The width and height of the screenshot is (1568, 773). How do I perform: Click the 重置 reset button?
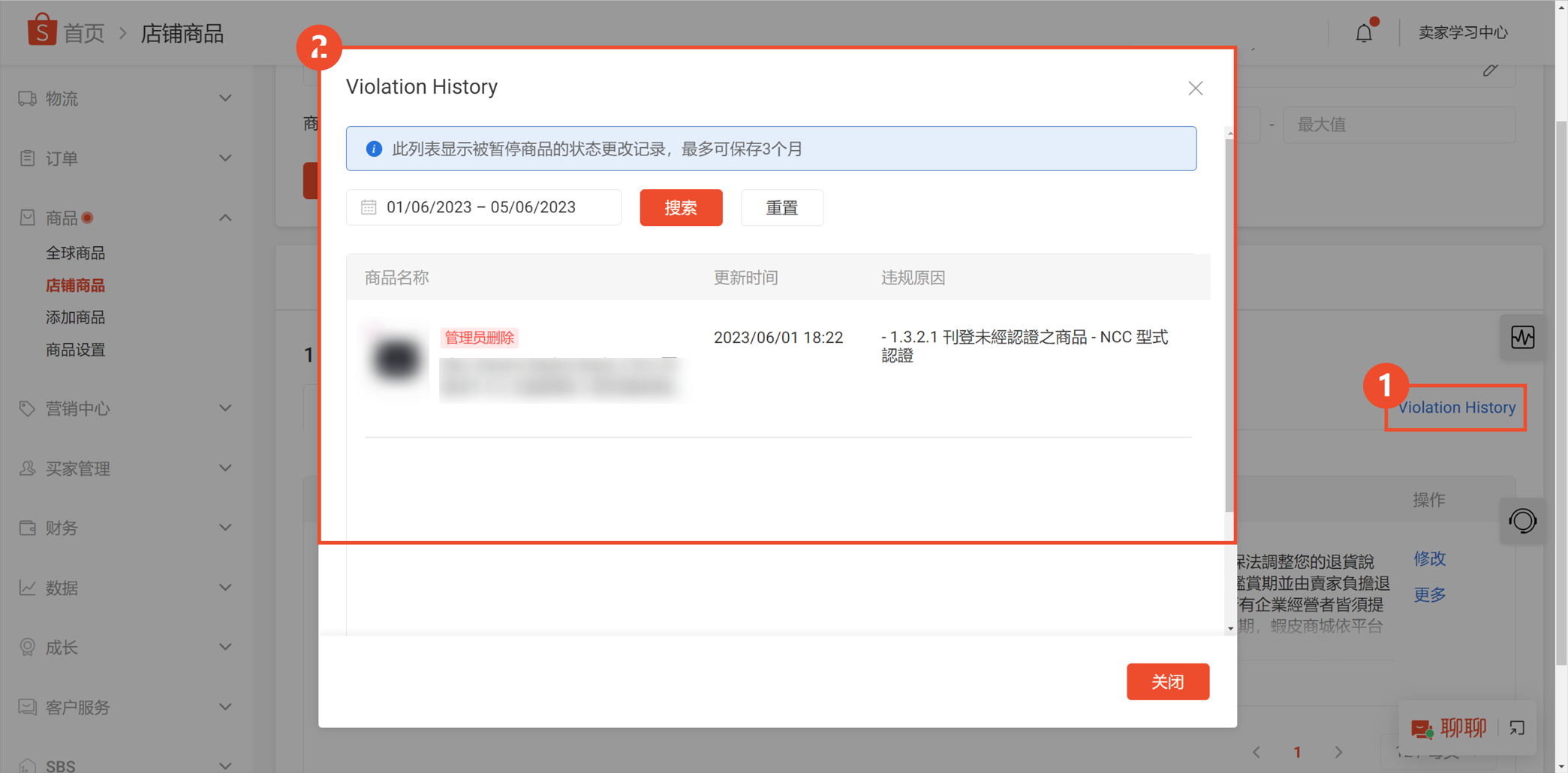point(781,207)
